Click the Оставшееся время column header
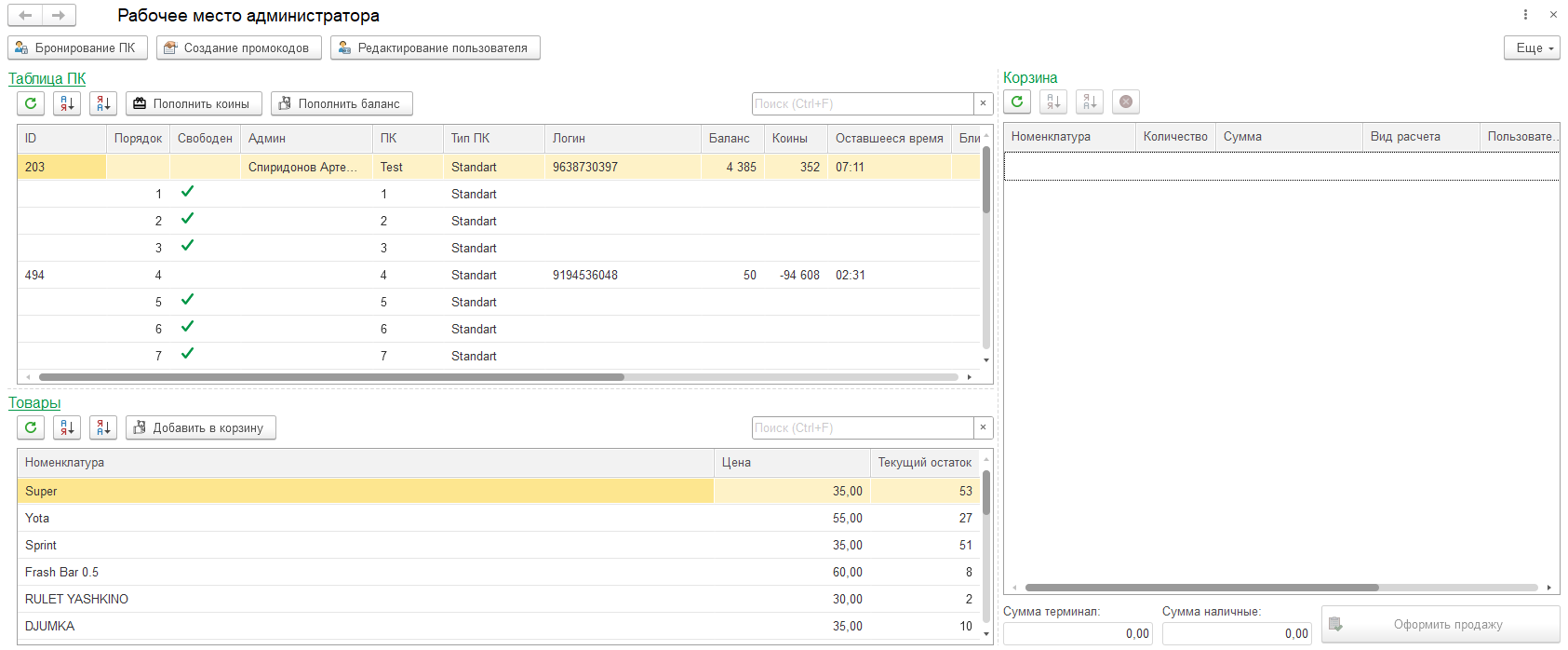The height and width of the screenshot is (650, 1568). tap(890, 138)
